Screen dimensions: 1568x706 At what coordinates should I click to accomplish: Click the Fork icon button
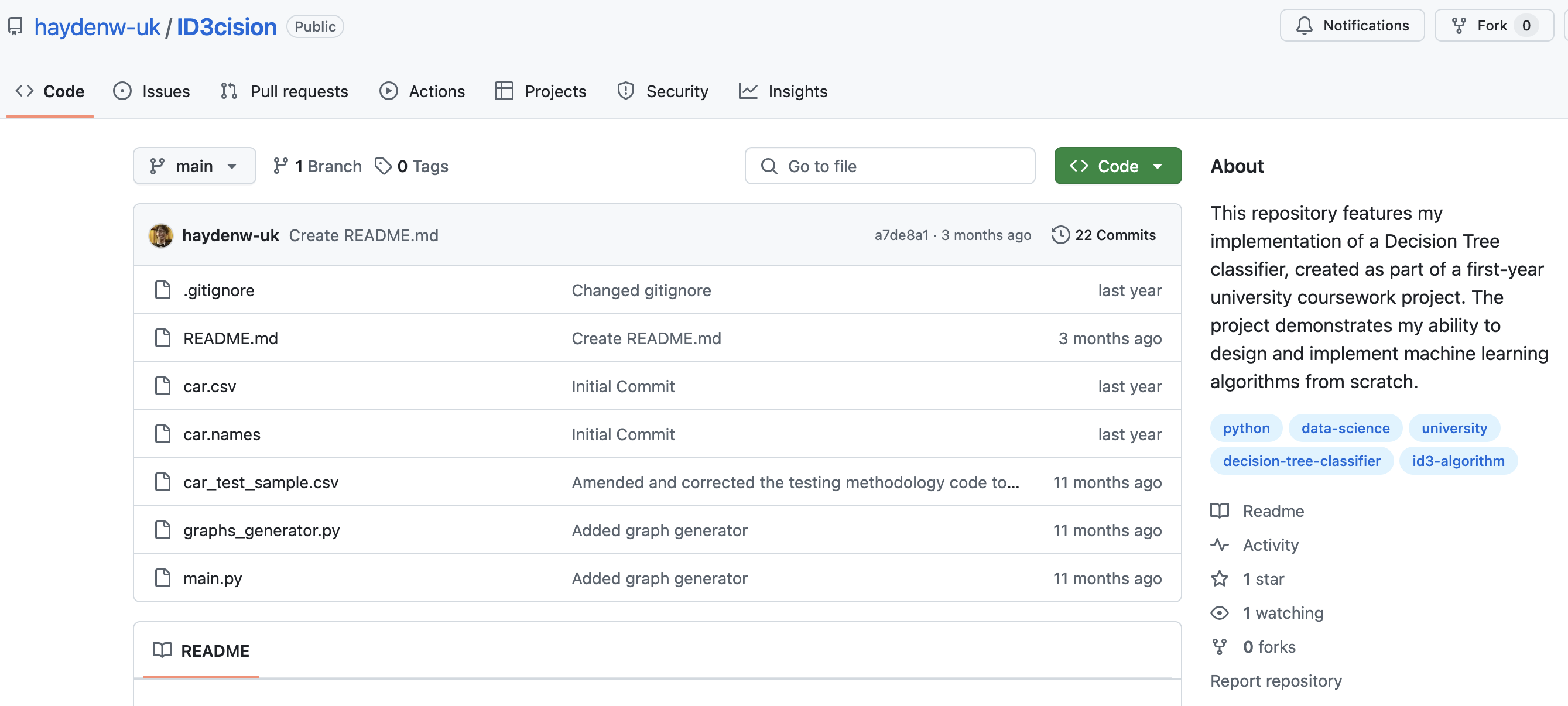point(1459,26)
